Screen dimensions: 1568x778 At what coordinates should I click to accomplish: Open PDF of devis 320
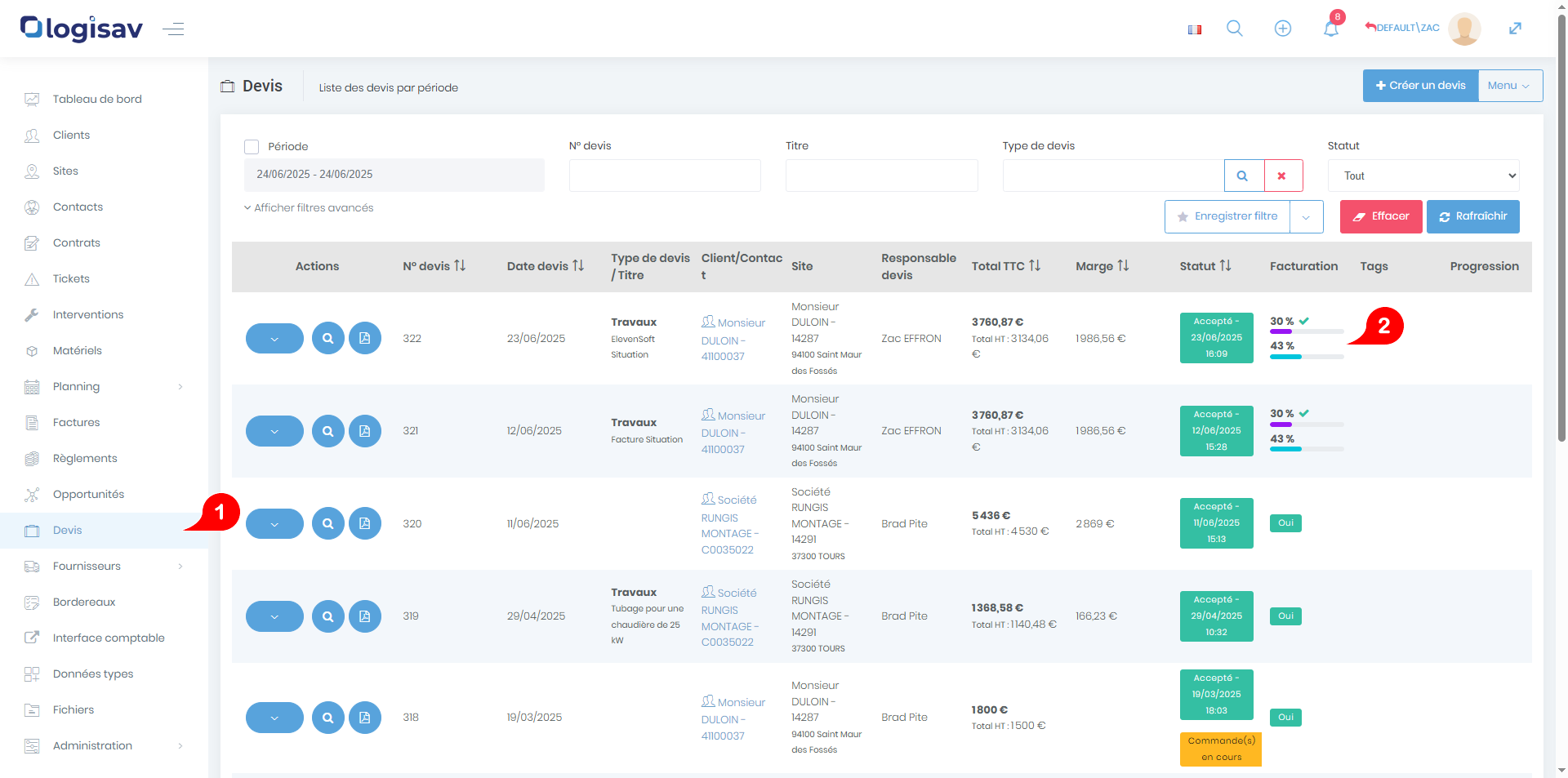365,523
